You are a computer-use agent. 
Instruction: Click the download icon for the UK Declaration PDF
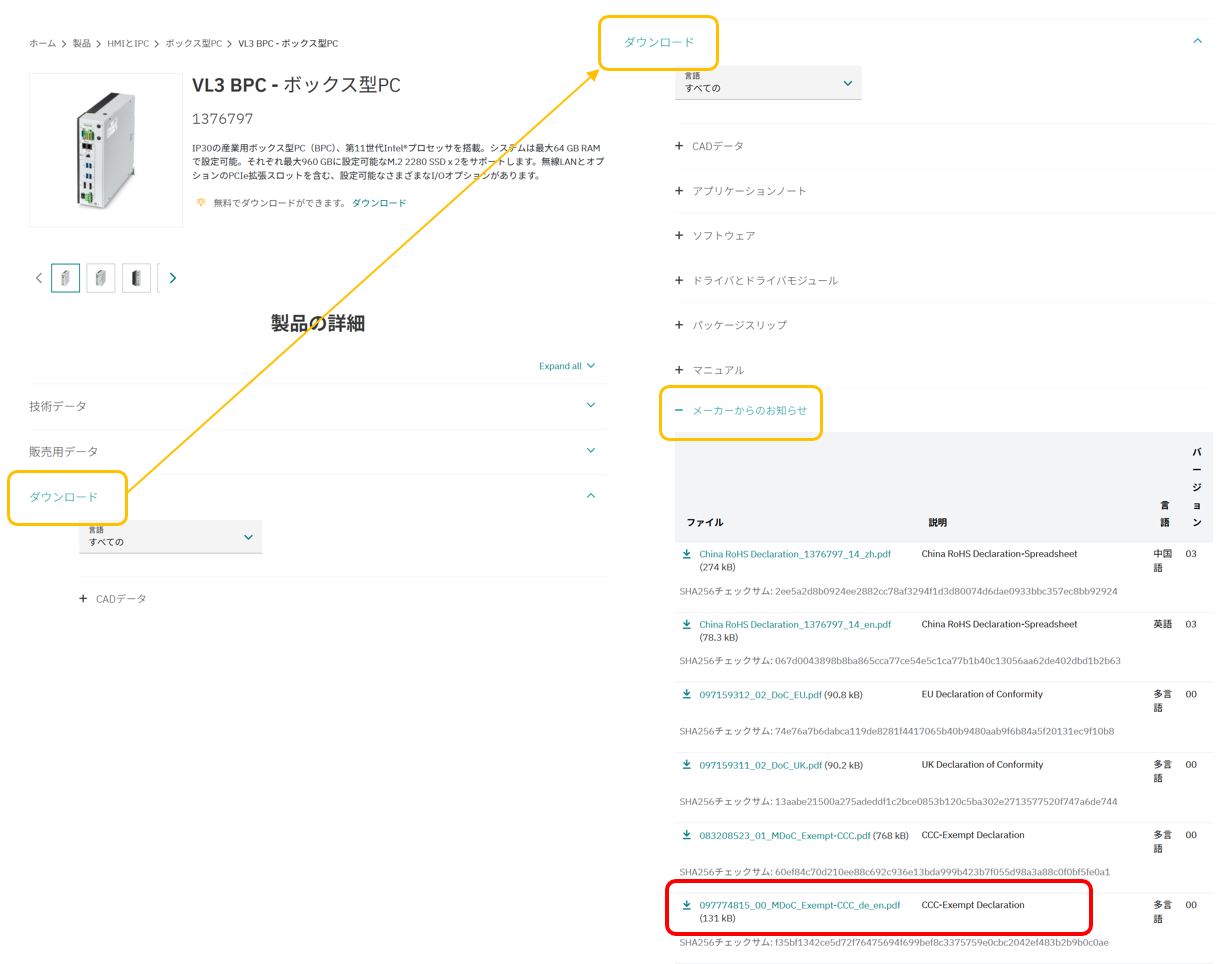point(686,764)
